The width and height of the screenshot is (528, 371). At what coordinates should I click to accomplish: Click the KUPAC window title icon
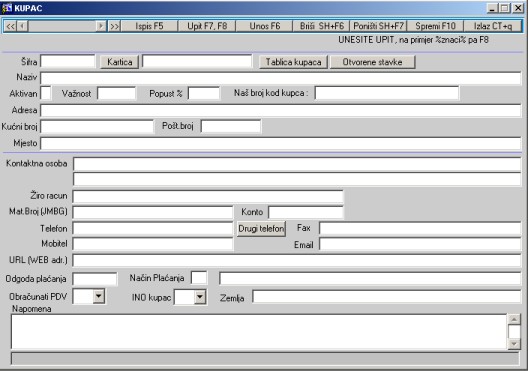click(7, 8)
